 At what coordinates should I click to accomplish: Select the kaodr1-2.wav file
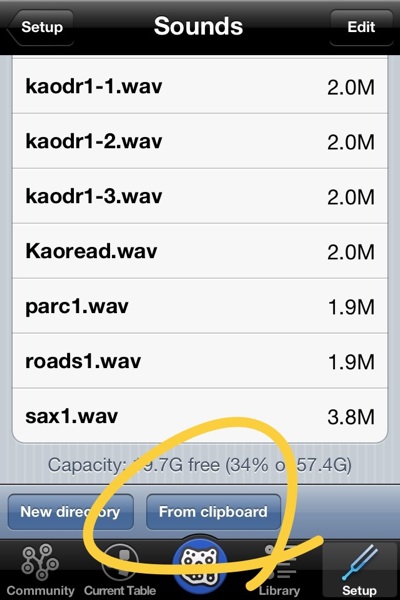pos(200,141)
